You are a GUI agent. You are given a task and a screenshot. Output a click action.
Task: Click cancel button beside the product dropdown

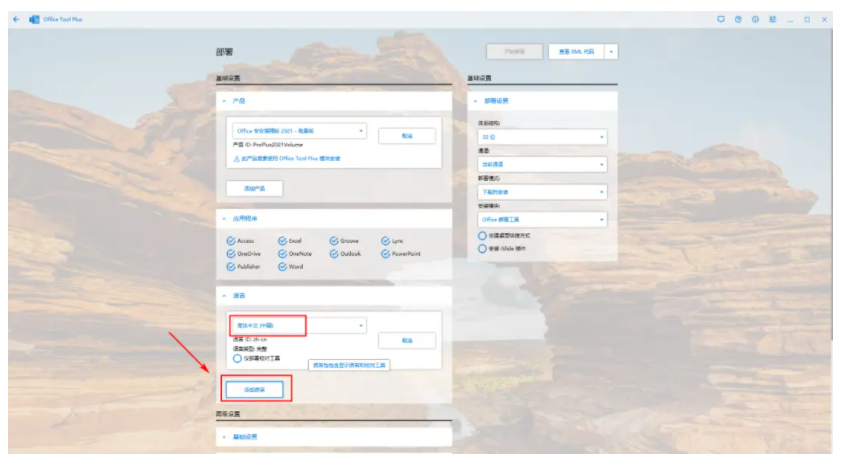(407, 136)
